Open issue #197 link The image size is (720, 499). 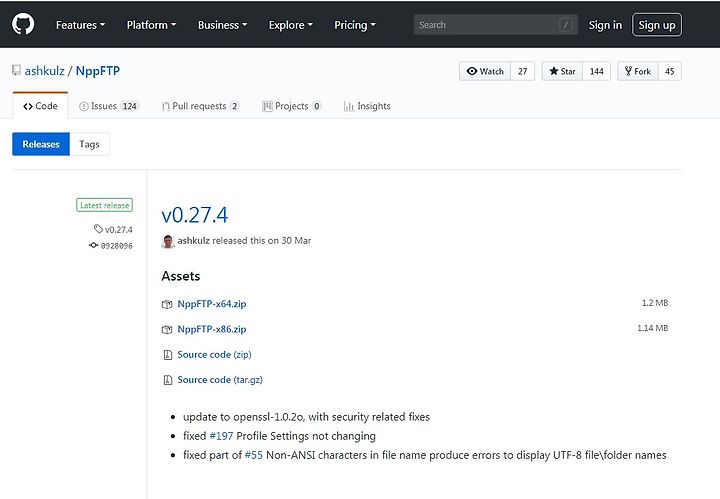221,436
